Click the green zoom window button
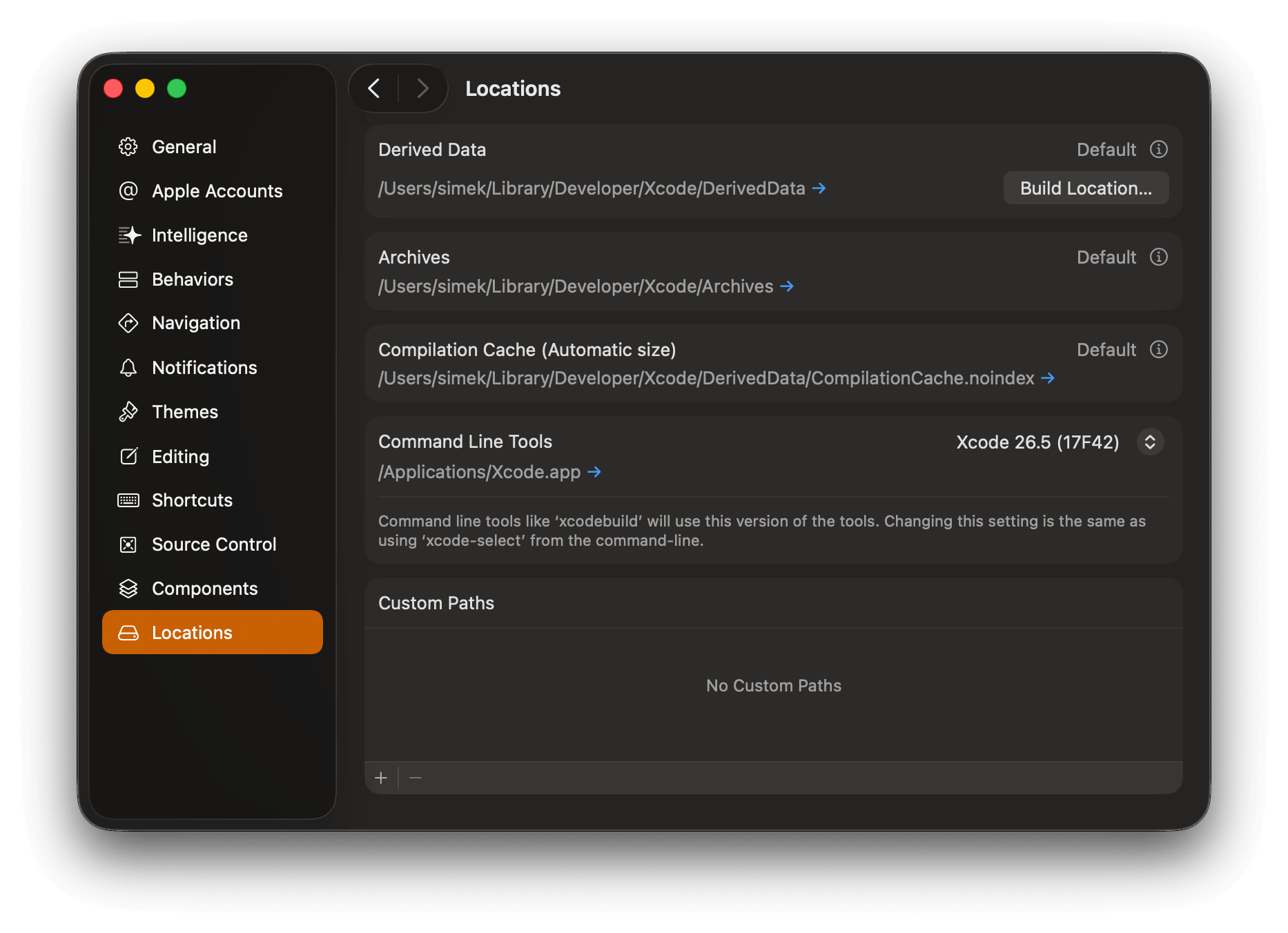1288x933 pixels. click(x=177, y=88)
